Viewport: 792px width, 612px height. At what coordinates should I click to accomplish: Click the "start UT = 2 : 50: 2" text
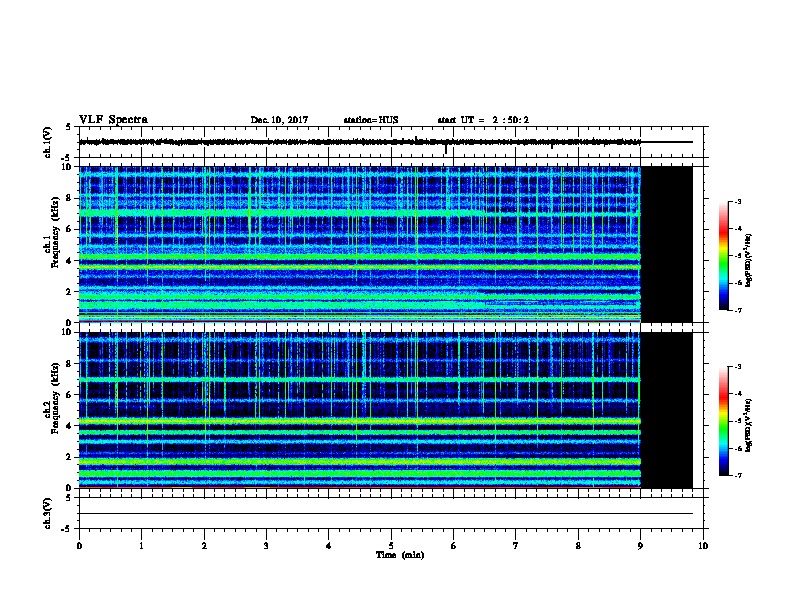coord(483,120)
